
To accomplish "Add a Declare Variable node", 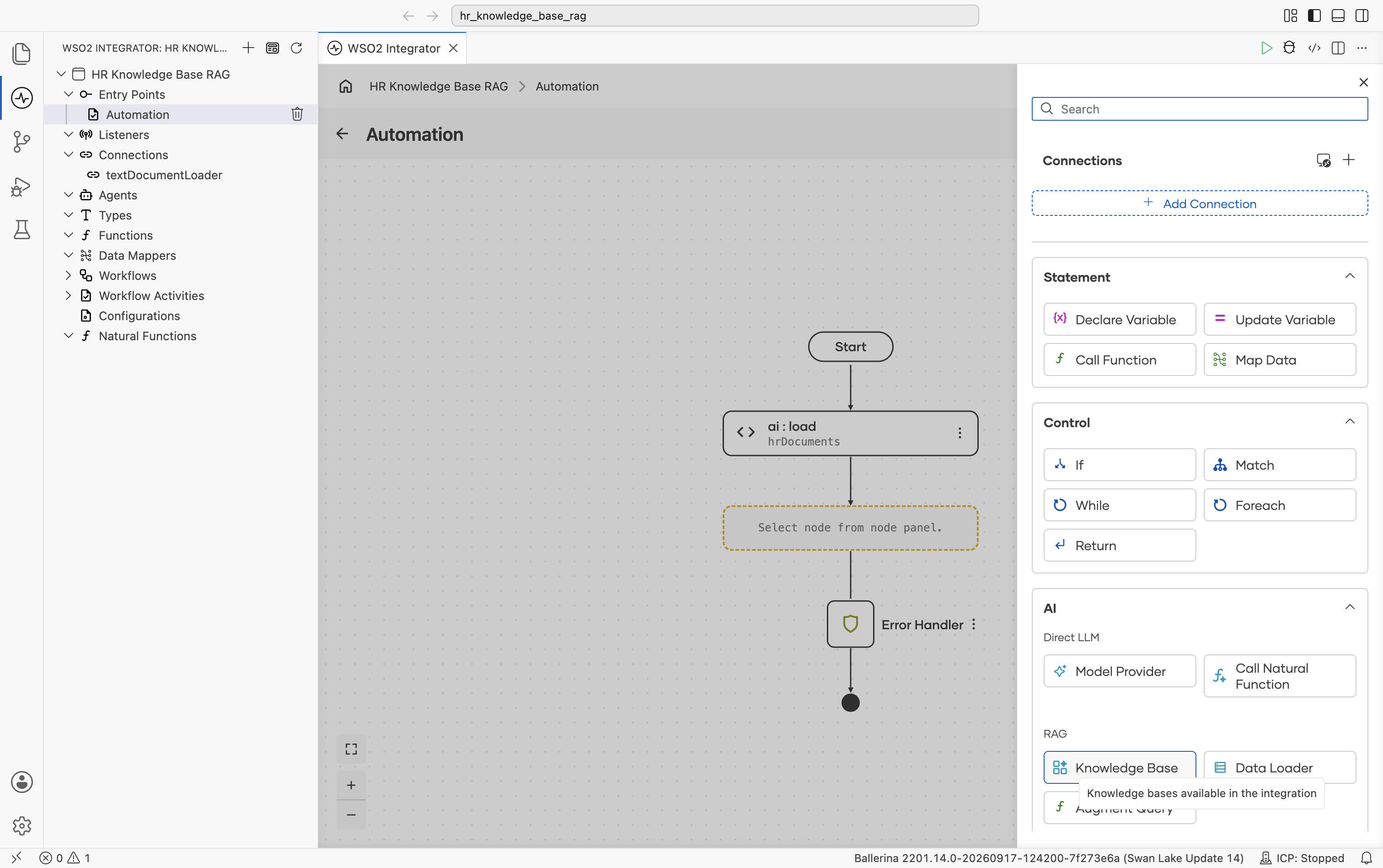I will click(x=1119, y=319).
